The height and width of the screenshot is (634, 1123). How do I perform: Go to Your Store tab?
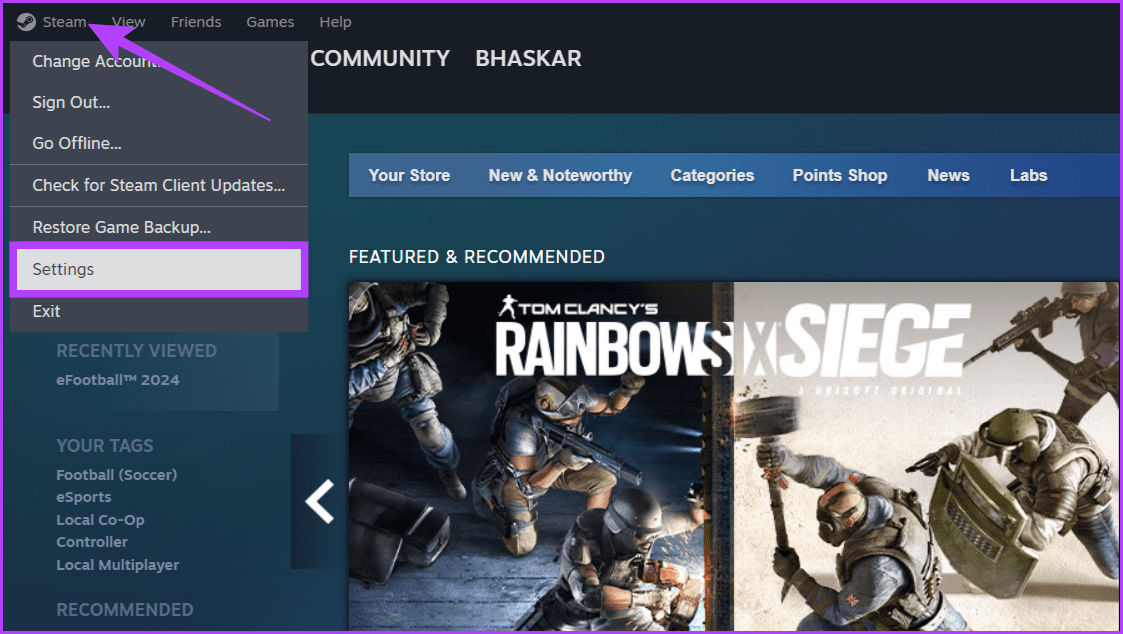tap(409, 175)
